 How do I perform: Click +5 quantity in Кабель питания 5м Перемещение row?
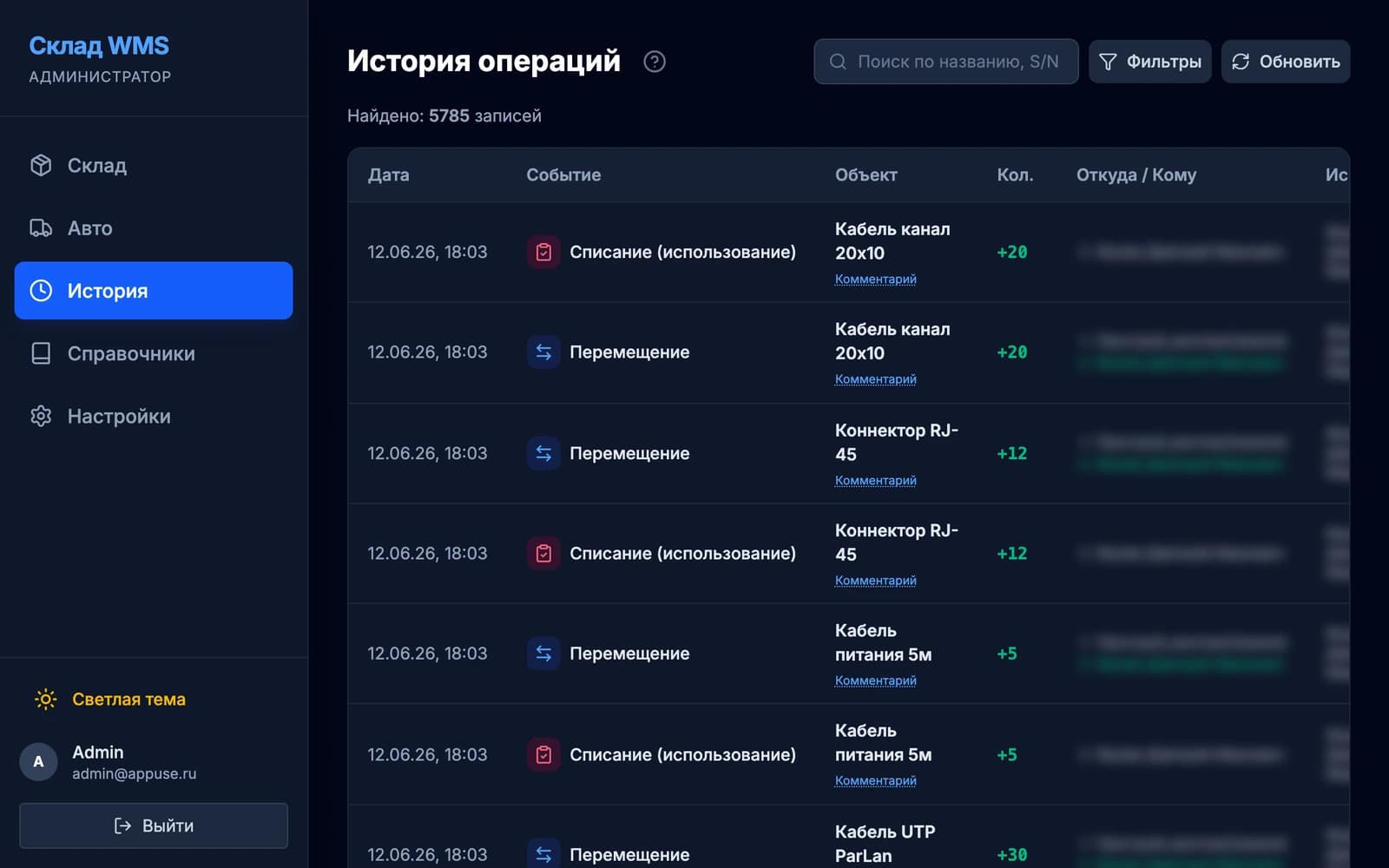click(x=1006, y=653)
